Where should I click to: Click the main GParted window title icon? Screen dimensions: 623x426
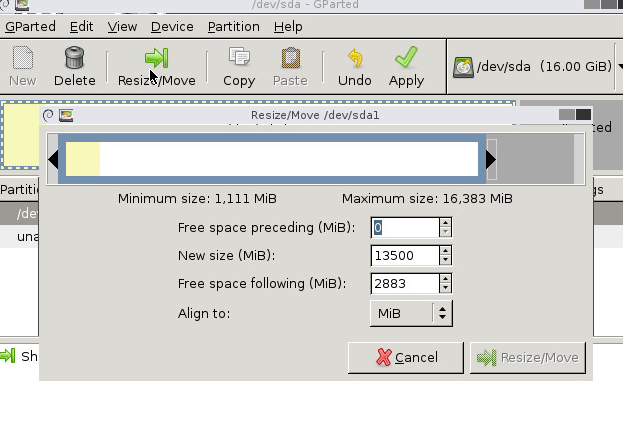tap(21, 5)
